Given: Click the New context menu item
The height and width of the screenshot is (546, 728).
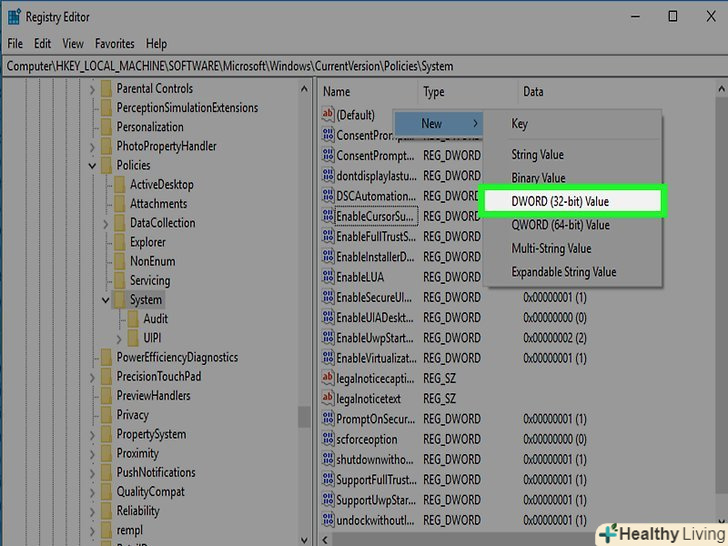Looking at the screenshot, I should (439, 124).
